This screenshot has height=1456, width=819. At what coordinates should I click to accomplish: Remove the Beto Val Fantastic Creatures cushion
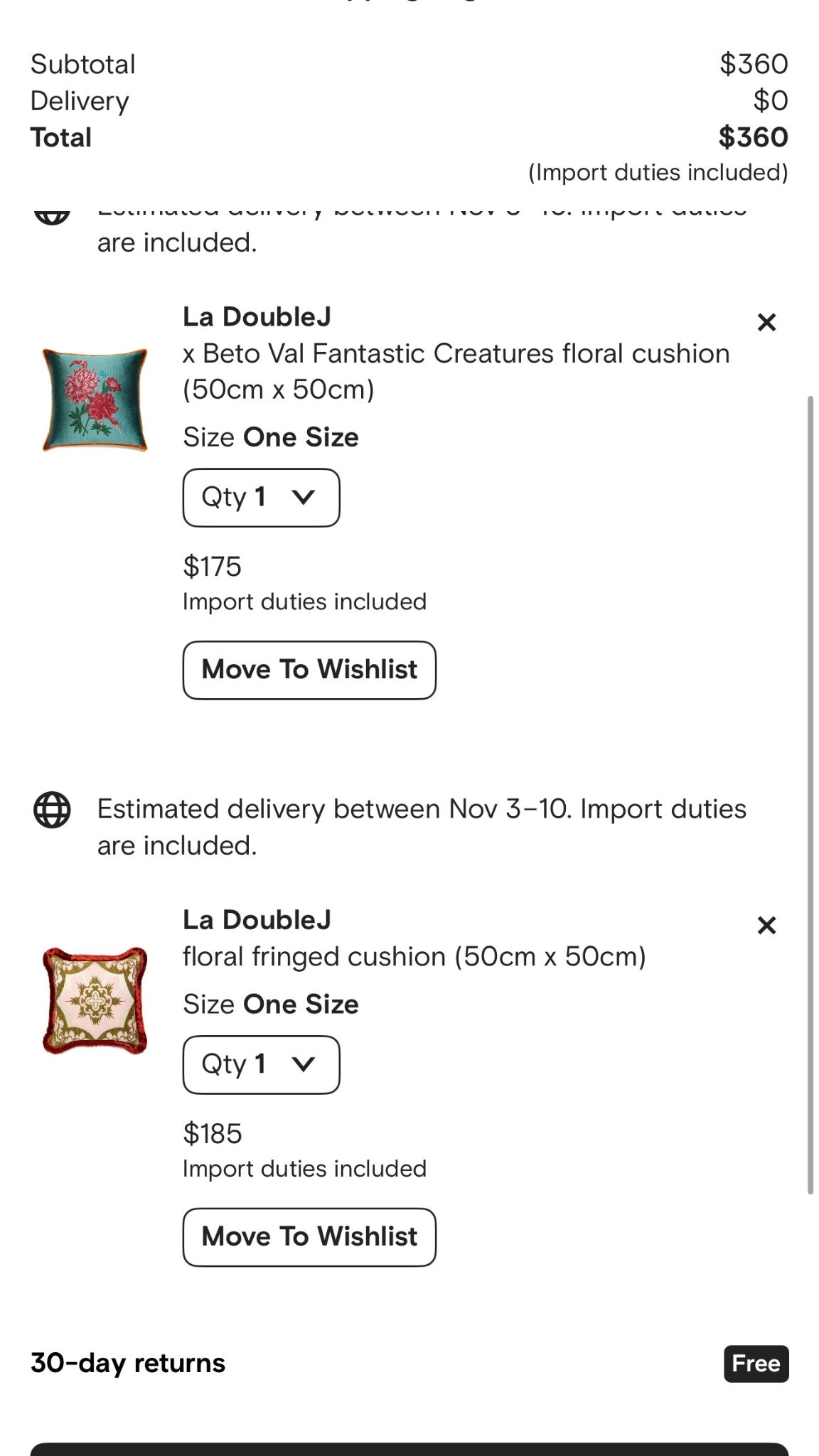(766, 323)
